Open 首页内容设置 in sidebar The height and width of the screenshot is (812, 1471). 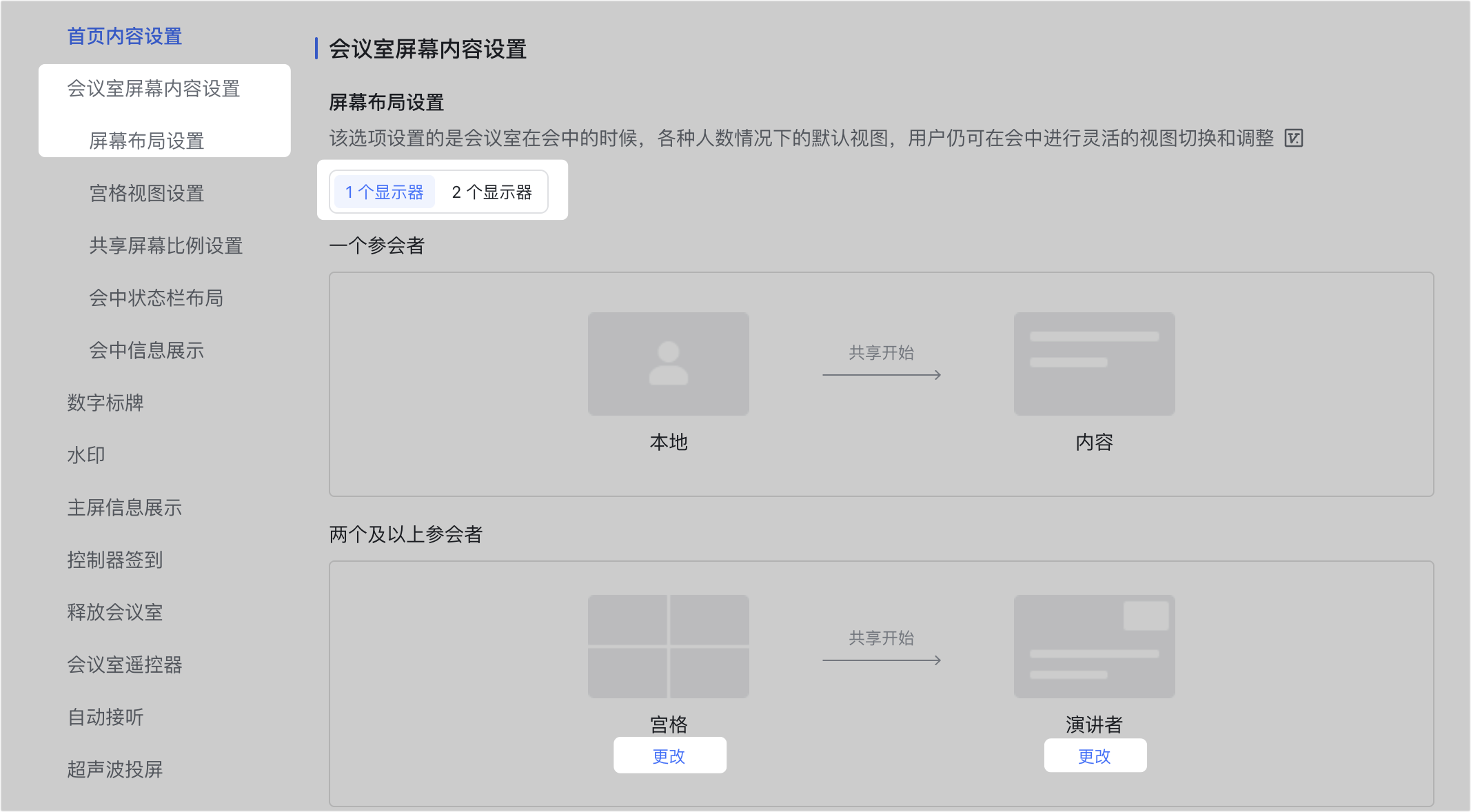pos(125,37)
